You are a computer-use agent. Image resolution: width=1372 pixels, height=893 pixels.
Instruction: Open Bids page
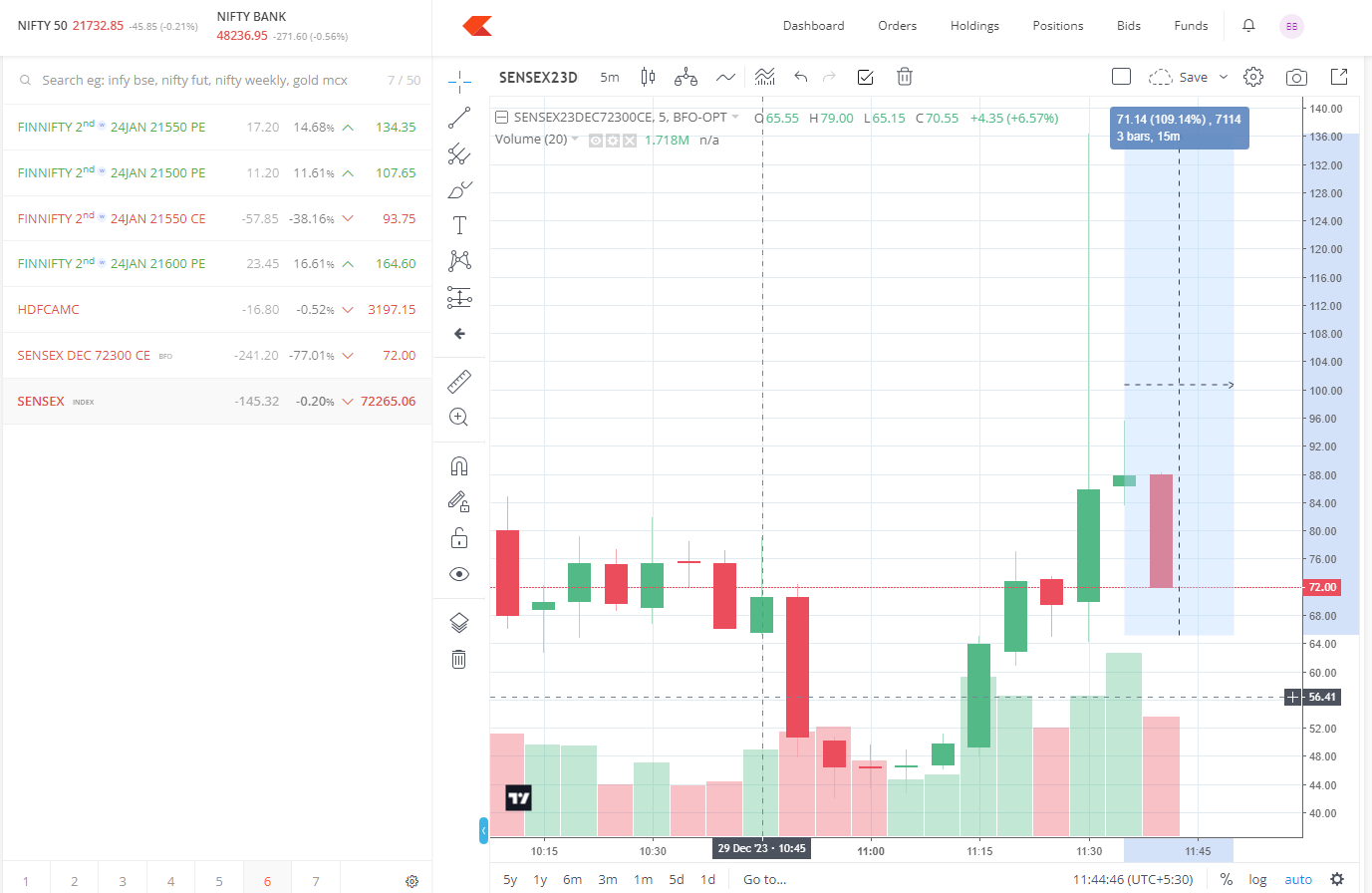(x=1128, y=26)
